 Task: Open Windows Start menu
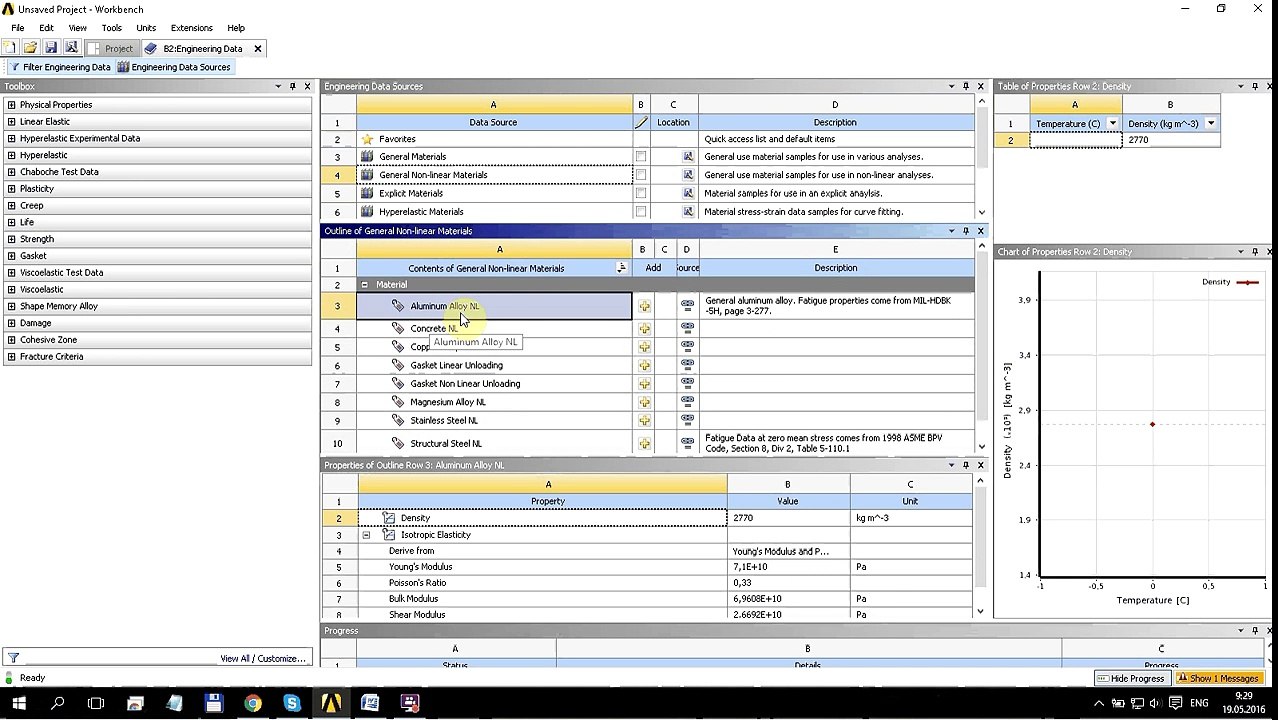pos(18,703)
